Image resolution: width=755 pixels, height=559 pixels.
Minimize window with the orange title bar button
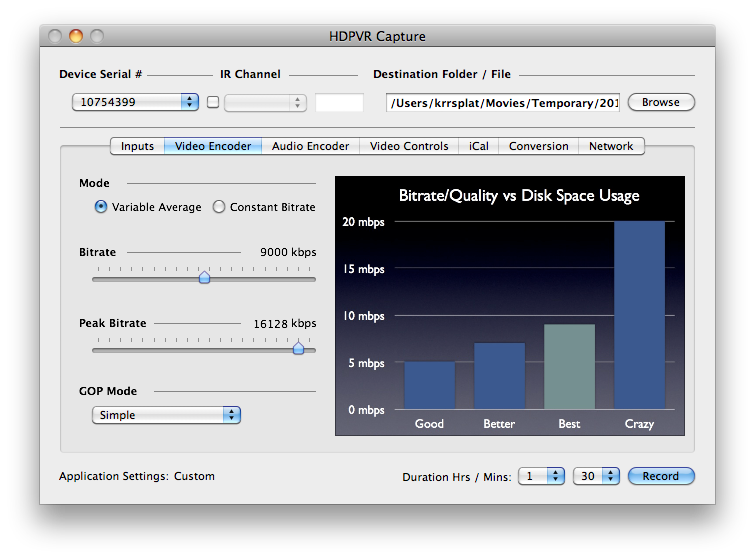(x=76, y=36)
